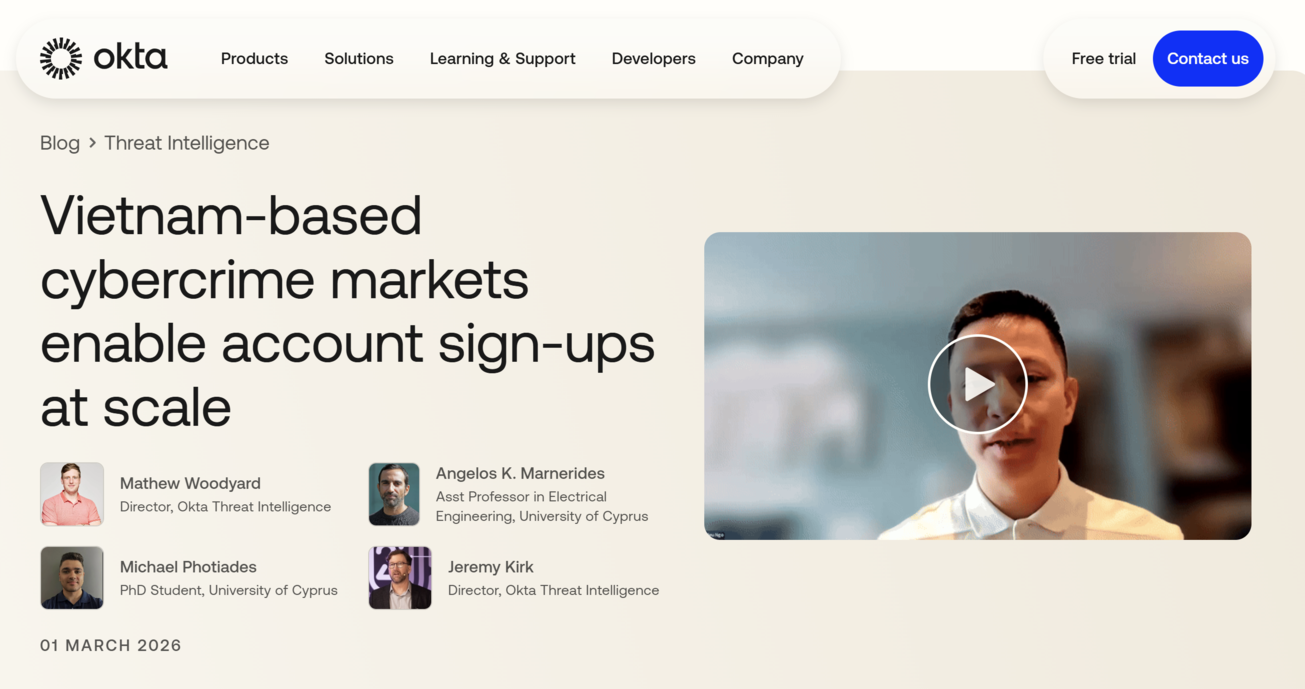Click the Michael Photiades author name
The width and height of the screenshot is (1305, 689).
point(188,567)
